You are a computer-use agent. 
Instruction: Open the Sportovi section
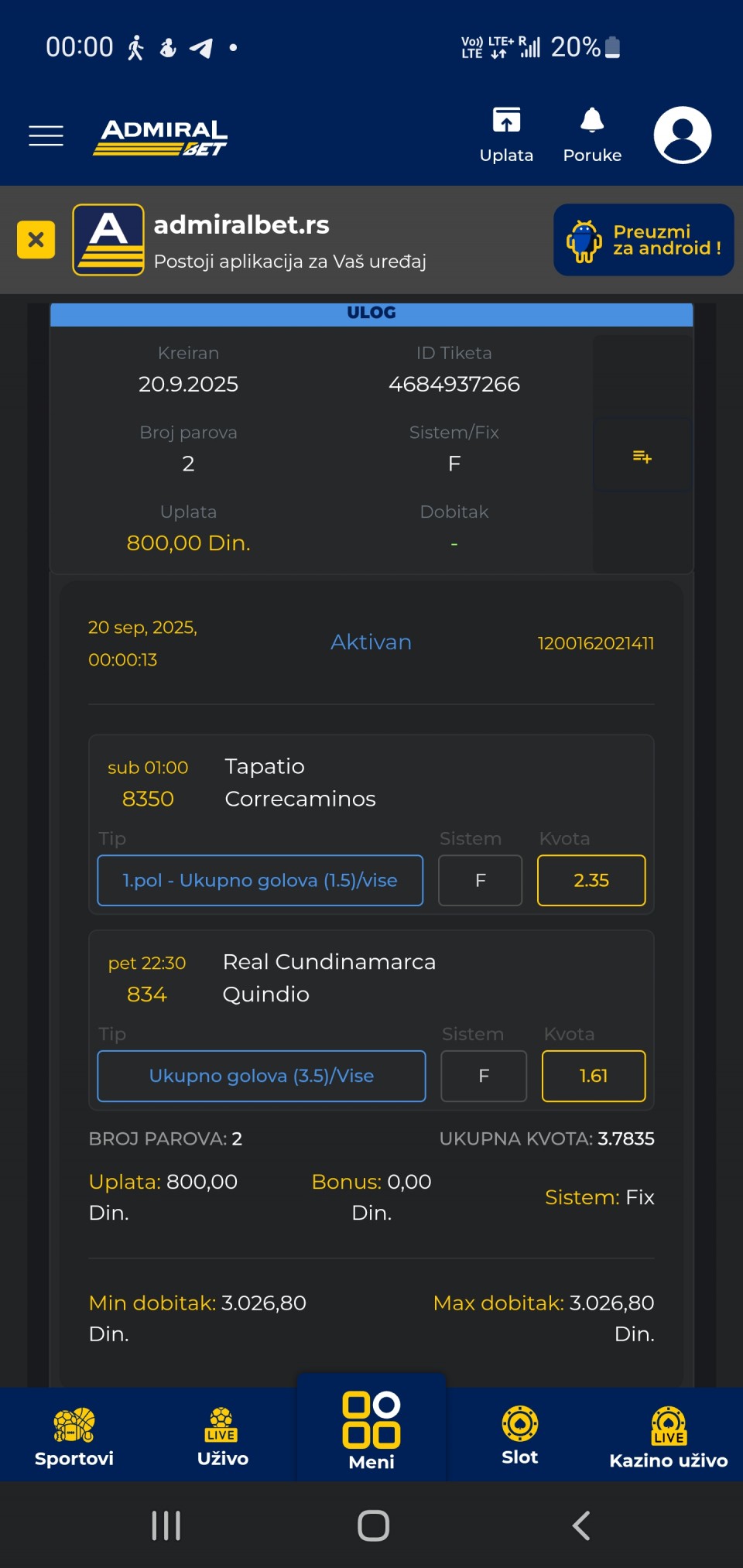pos(74,1436)
